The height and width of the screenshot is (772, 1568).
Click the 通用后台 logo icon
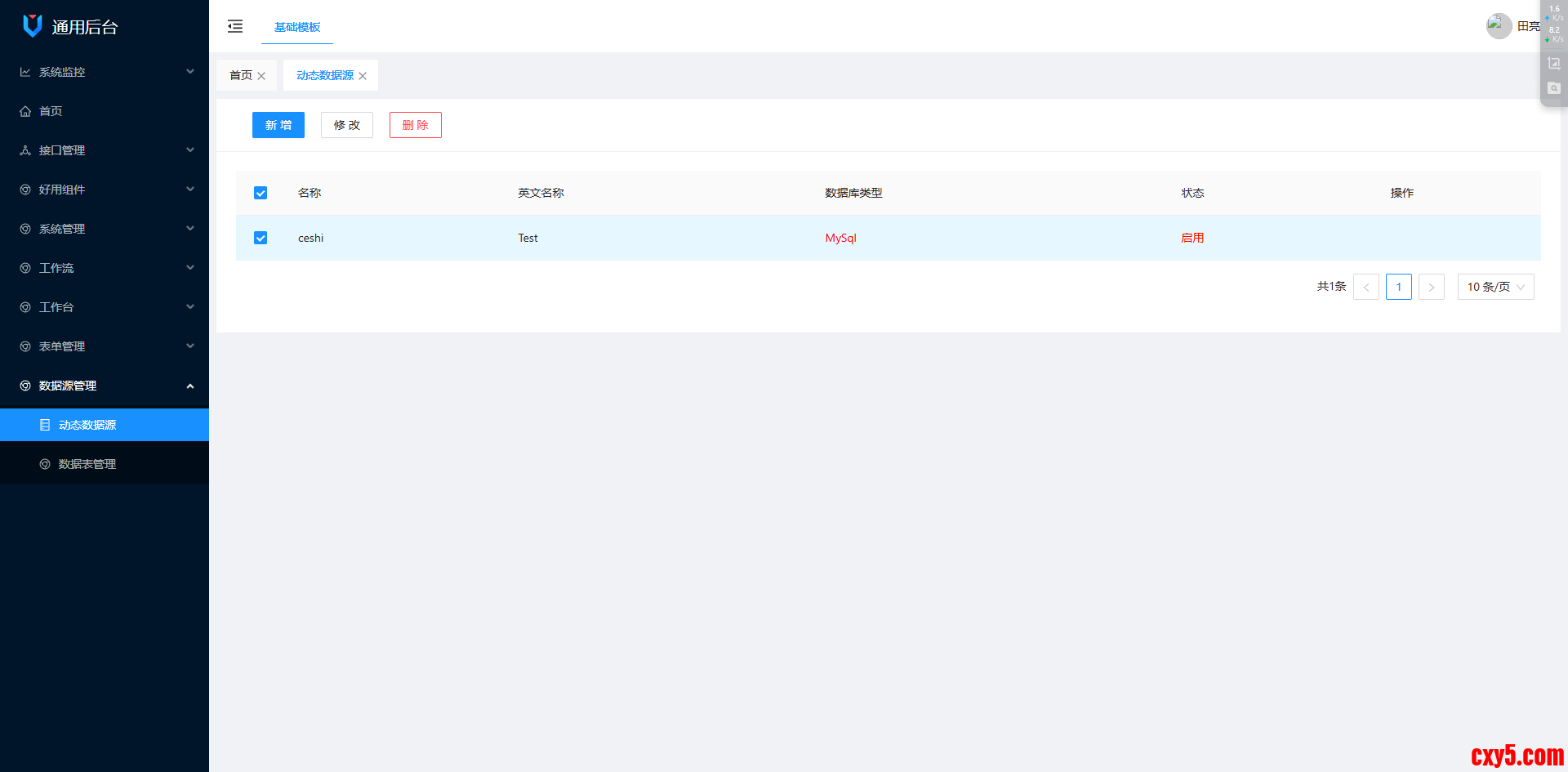(32, 26)
